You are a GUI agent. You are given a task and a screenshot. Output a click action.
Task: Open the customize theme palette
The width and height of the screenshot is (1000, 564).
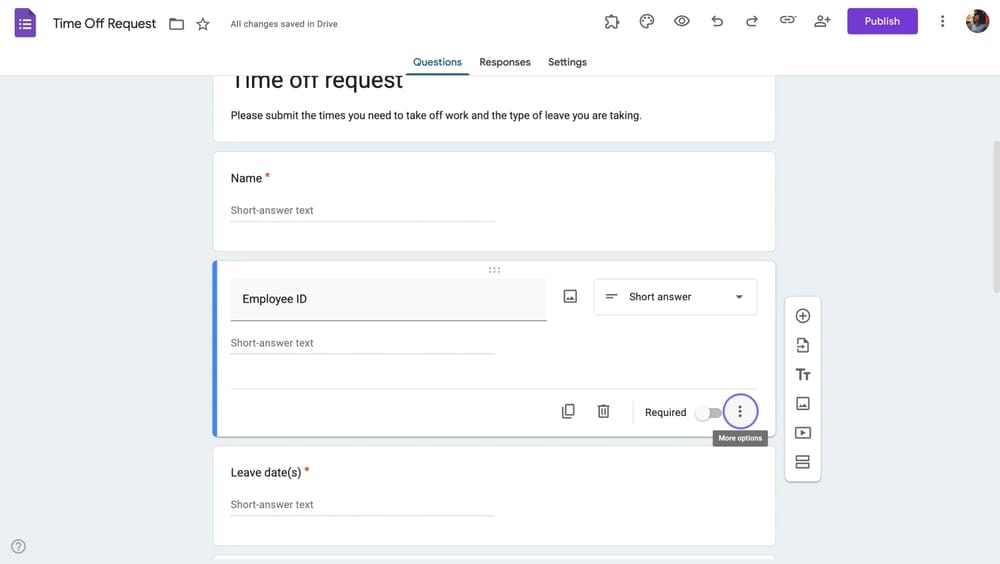coord(647,22)
